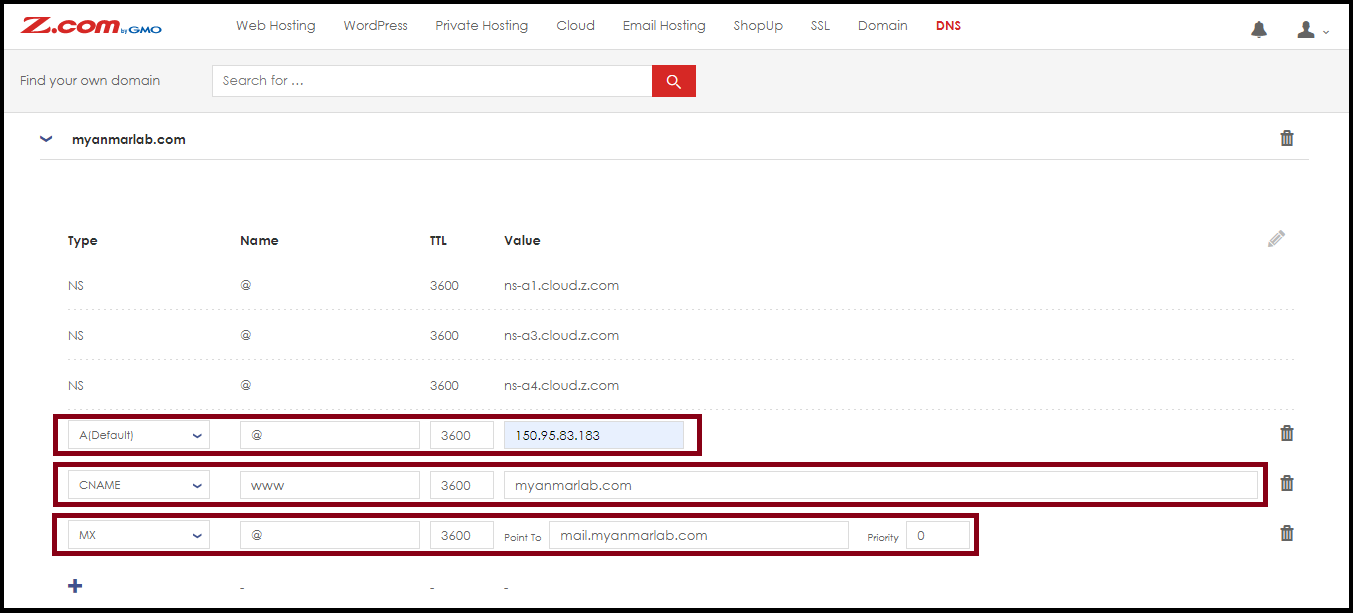The width and height of the screenshot is (1353, 613).
Task: Click the CNAME record TTL field
Action: (x=462, y=485)
